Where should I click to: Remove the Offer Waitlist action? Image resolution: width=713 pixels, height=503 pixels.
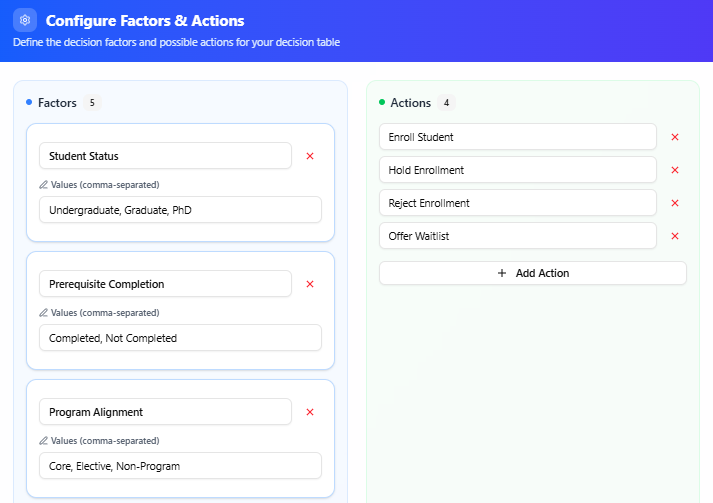pos(675,236)
